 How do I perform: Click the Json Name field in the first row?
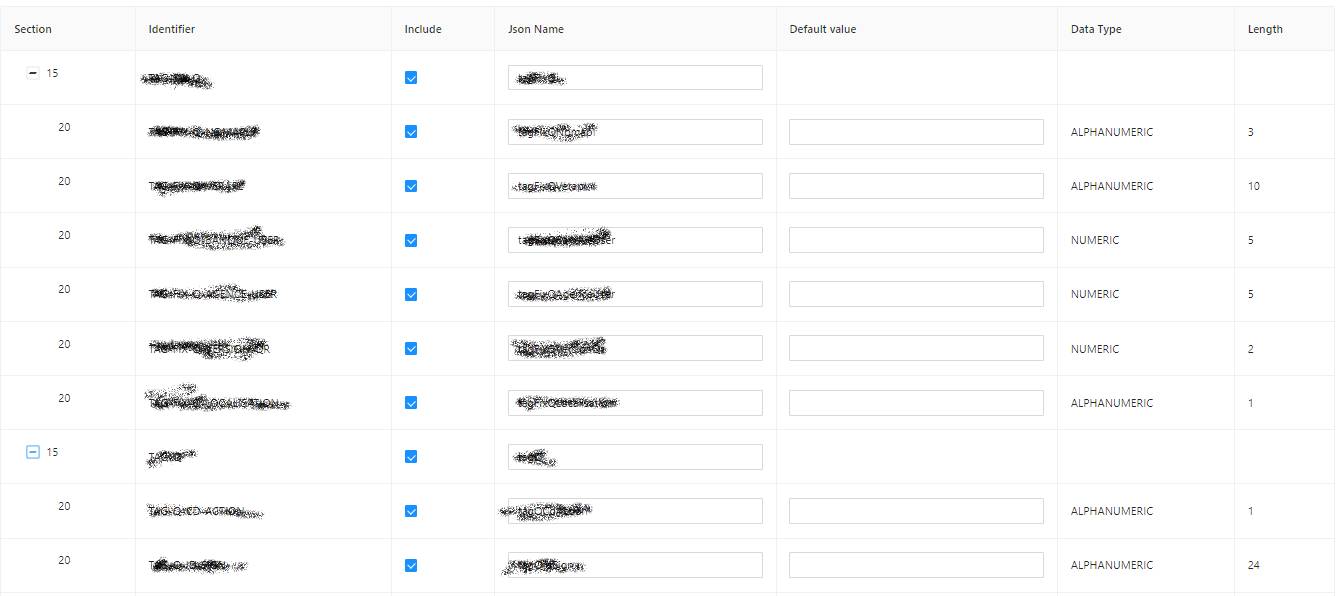634,77
